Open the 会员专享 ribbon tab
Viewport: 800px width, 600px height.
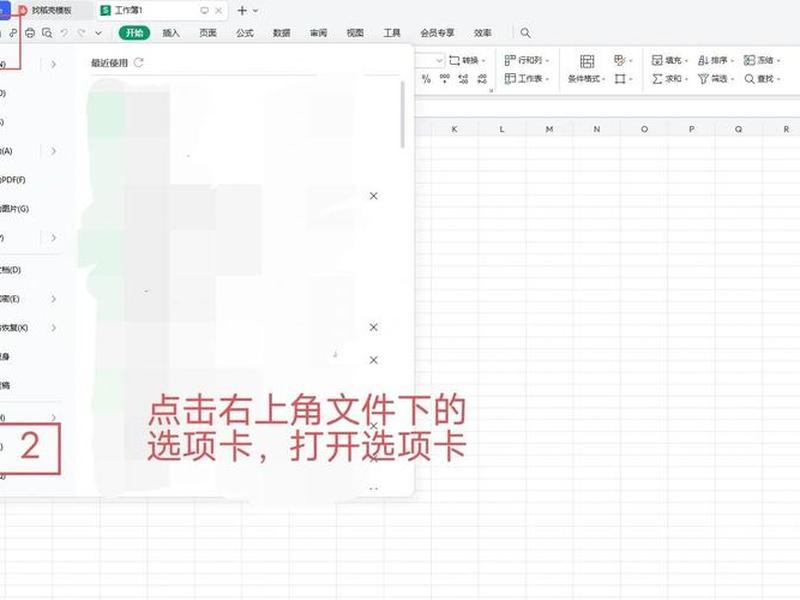[x=437, y=33]
